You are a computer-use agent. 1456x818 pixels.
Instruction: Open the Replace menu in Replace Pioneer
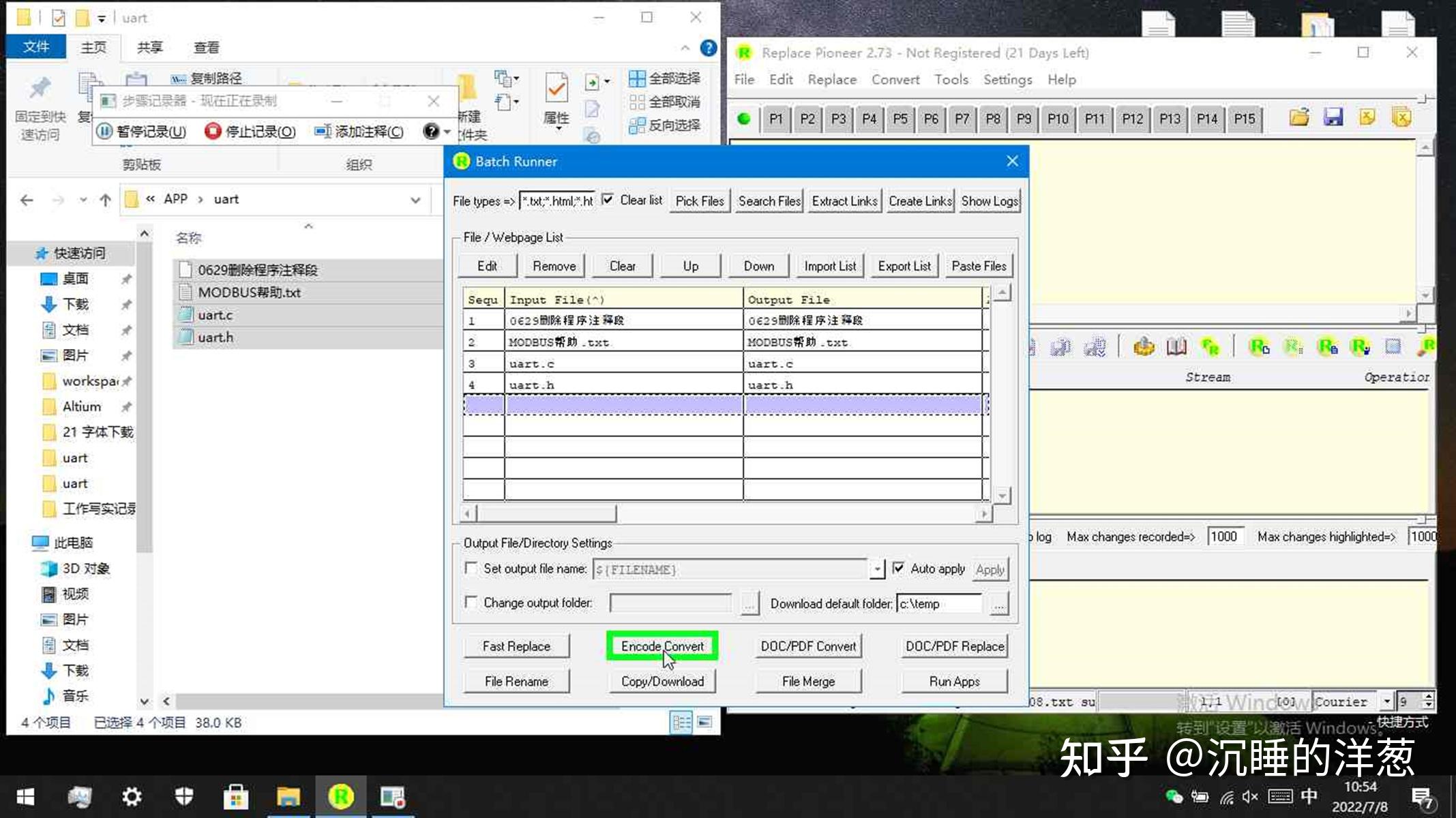pyautogui.click(x=832, y=80)
